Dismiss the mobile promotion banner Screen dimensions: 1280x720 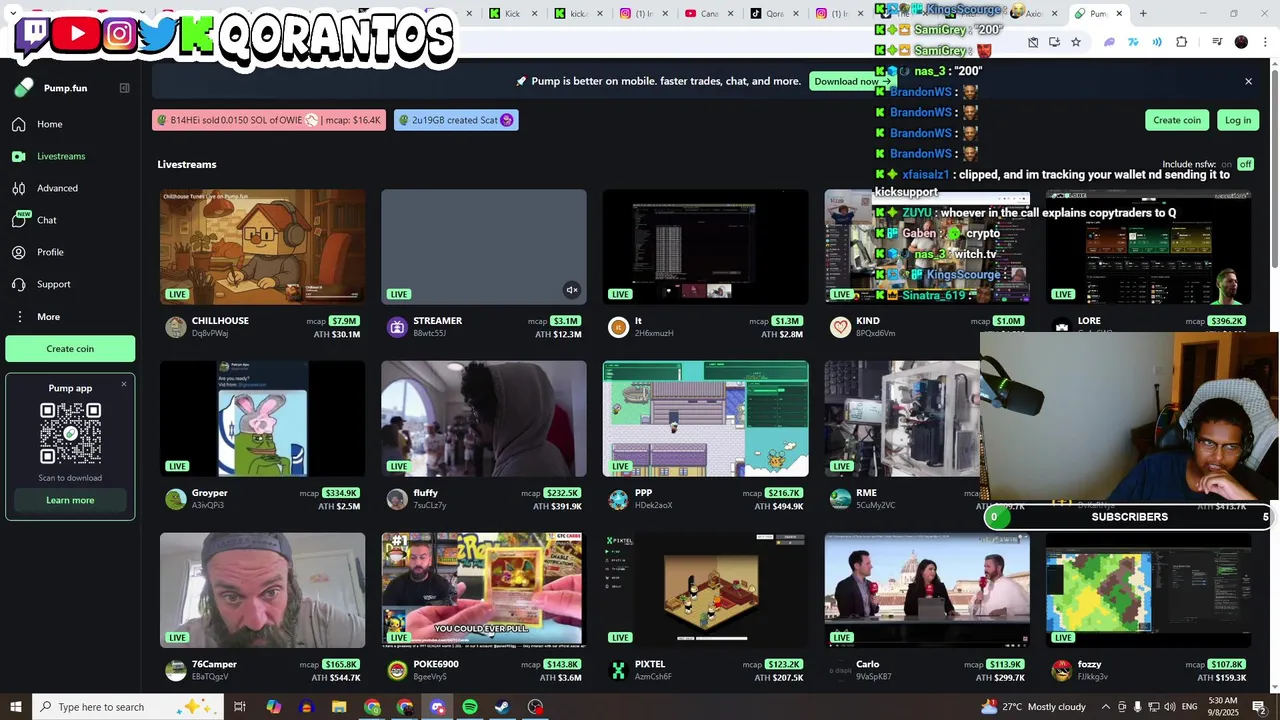pos(1248,81)
